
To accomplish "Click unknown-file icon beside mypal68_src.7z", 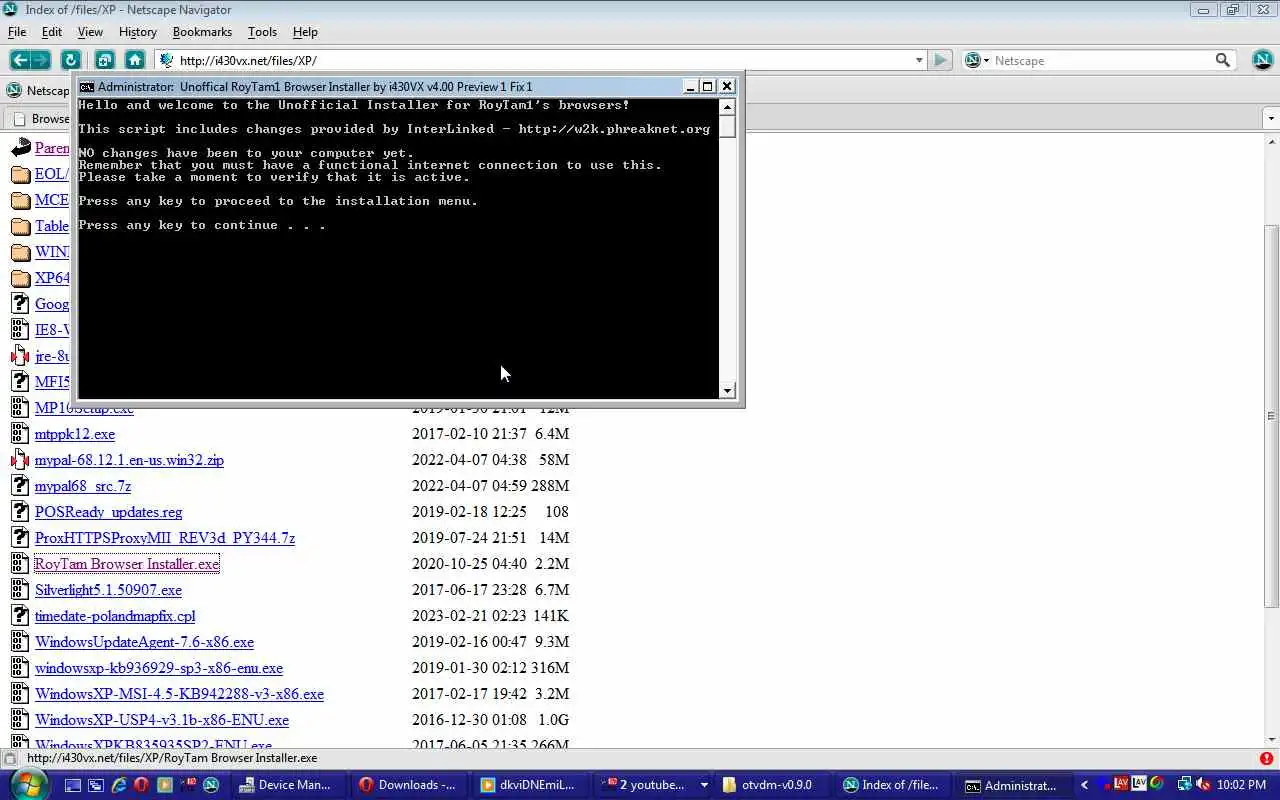I will [20, 485].
